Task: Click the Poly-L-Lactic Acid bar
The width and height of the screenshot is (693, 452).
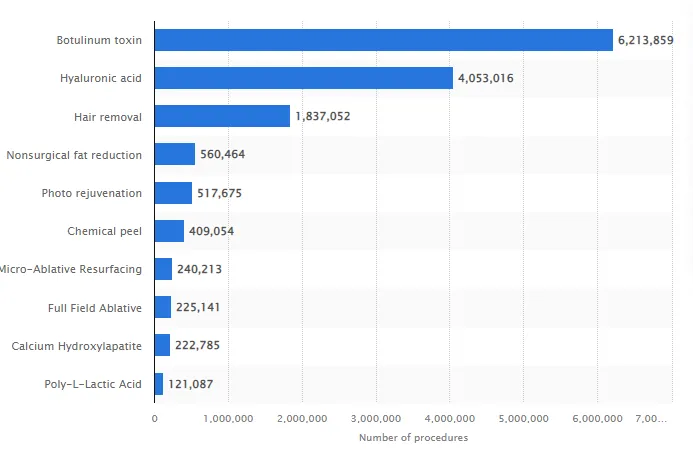Action: click(x=159, y=384)
